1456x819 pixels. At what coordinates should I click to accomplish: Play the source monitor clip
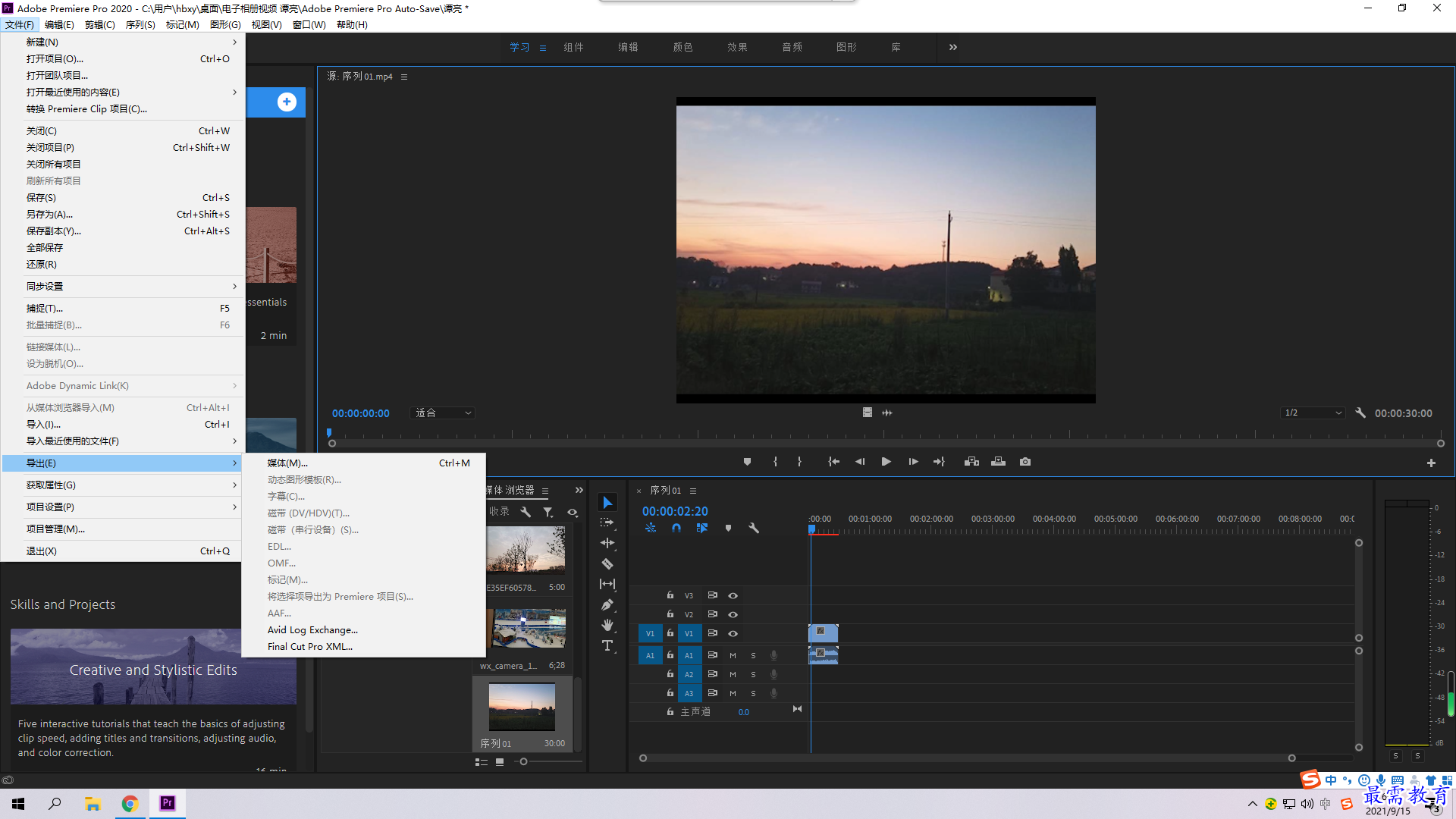click(886, 462)
